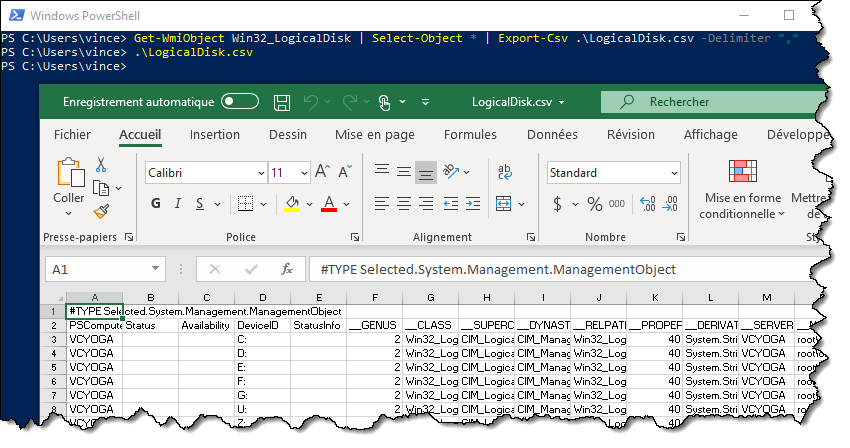Click the Coller paste icon

click(x=70, y=172)
